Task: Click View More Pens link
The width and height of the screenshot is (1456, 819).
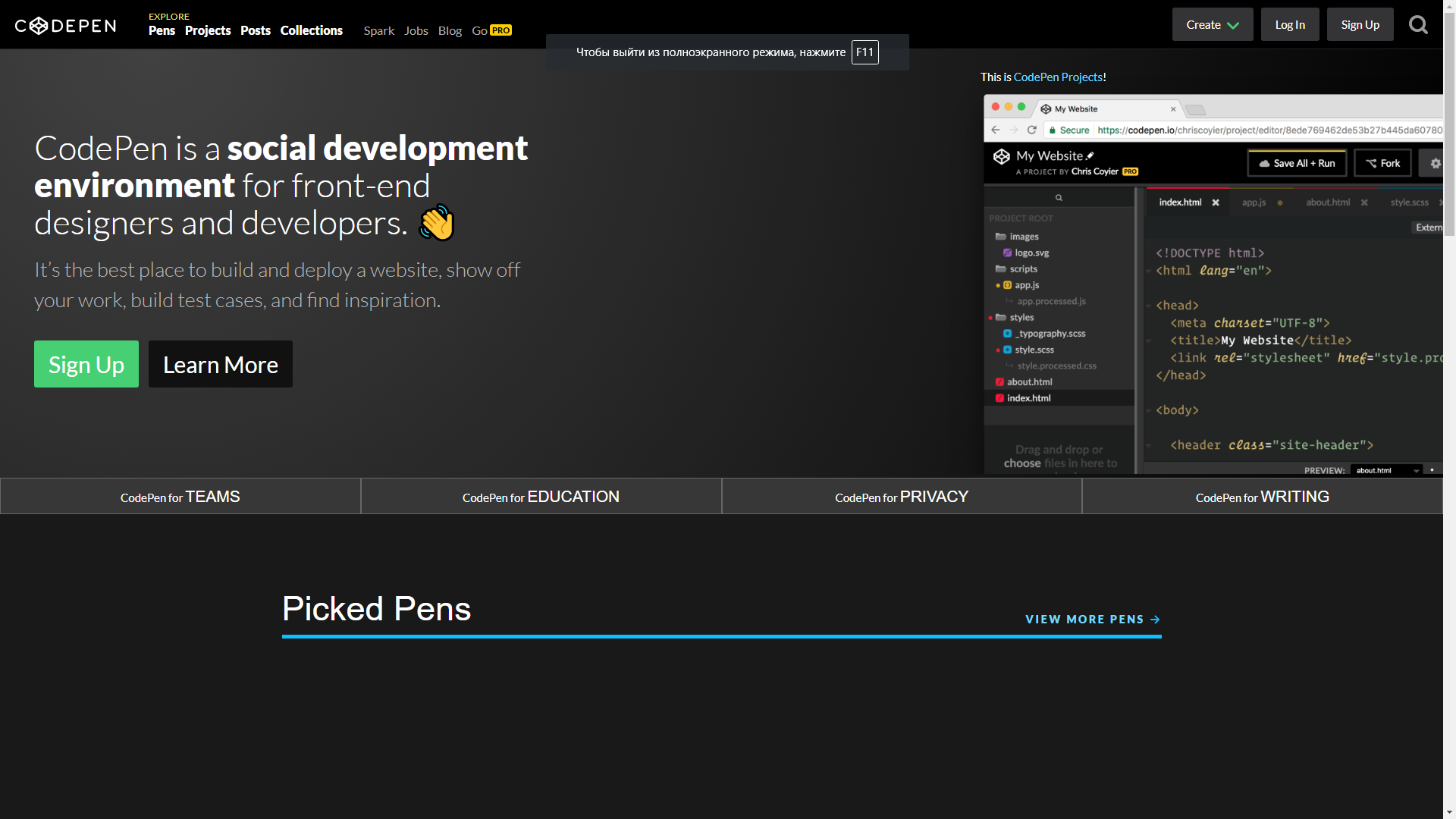Action: (x=1093, y=620)
